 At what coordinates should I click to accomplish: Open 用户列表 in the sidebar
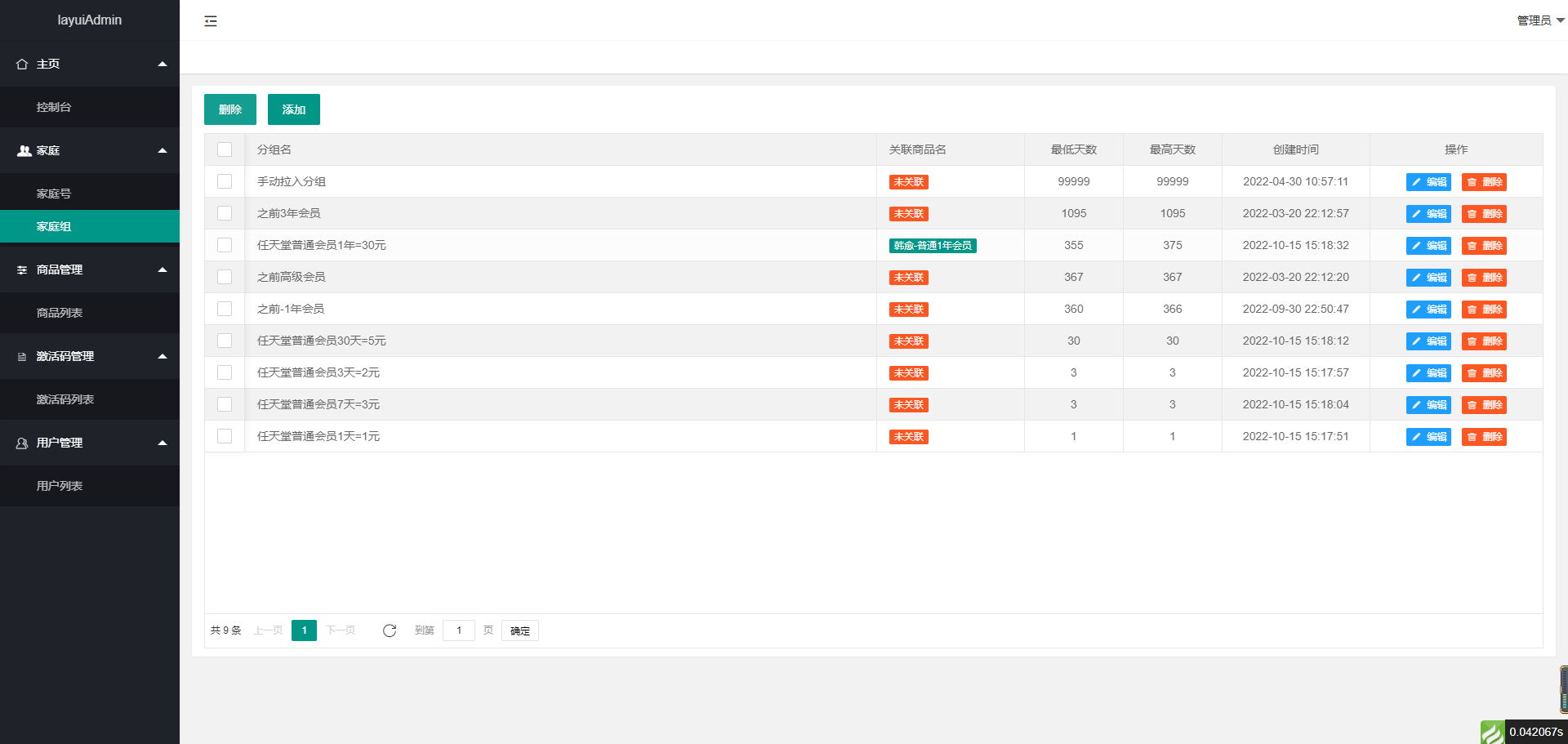point(90,486)
